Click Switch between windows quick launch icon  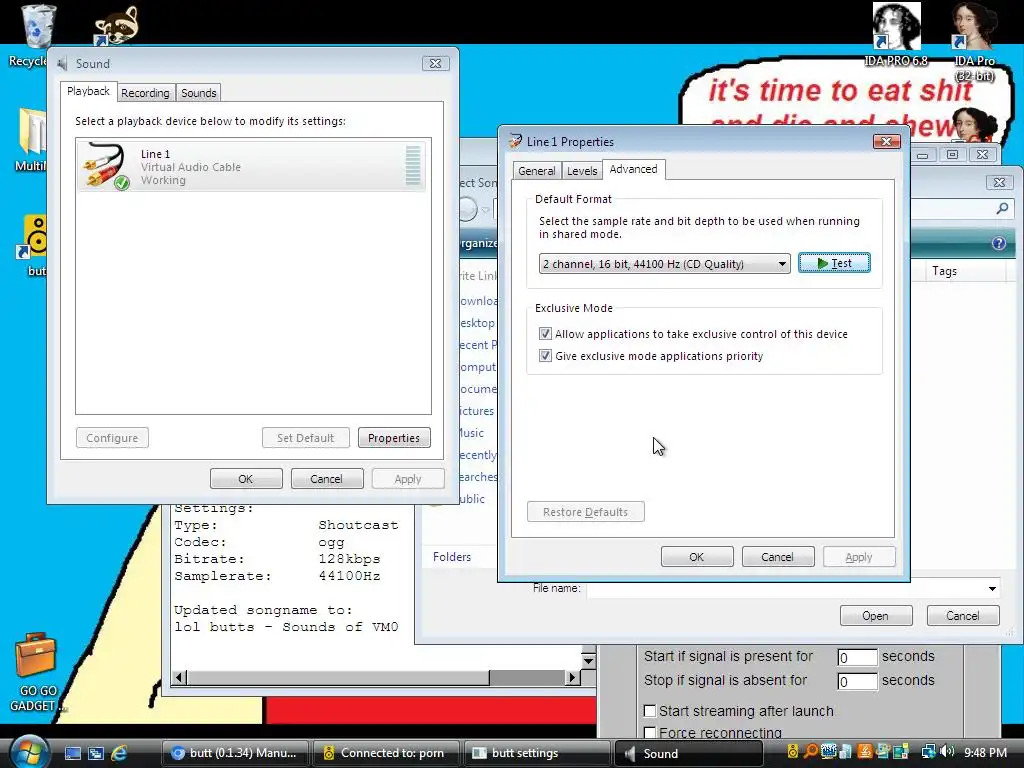coord(96,753)
